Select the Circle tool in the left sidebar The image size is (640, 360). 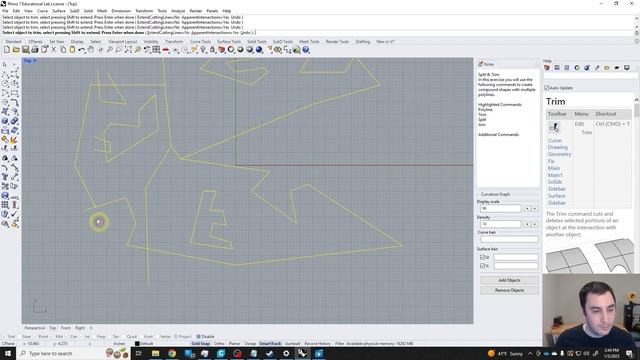pos(5,83)
